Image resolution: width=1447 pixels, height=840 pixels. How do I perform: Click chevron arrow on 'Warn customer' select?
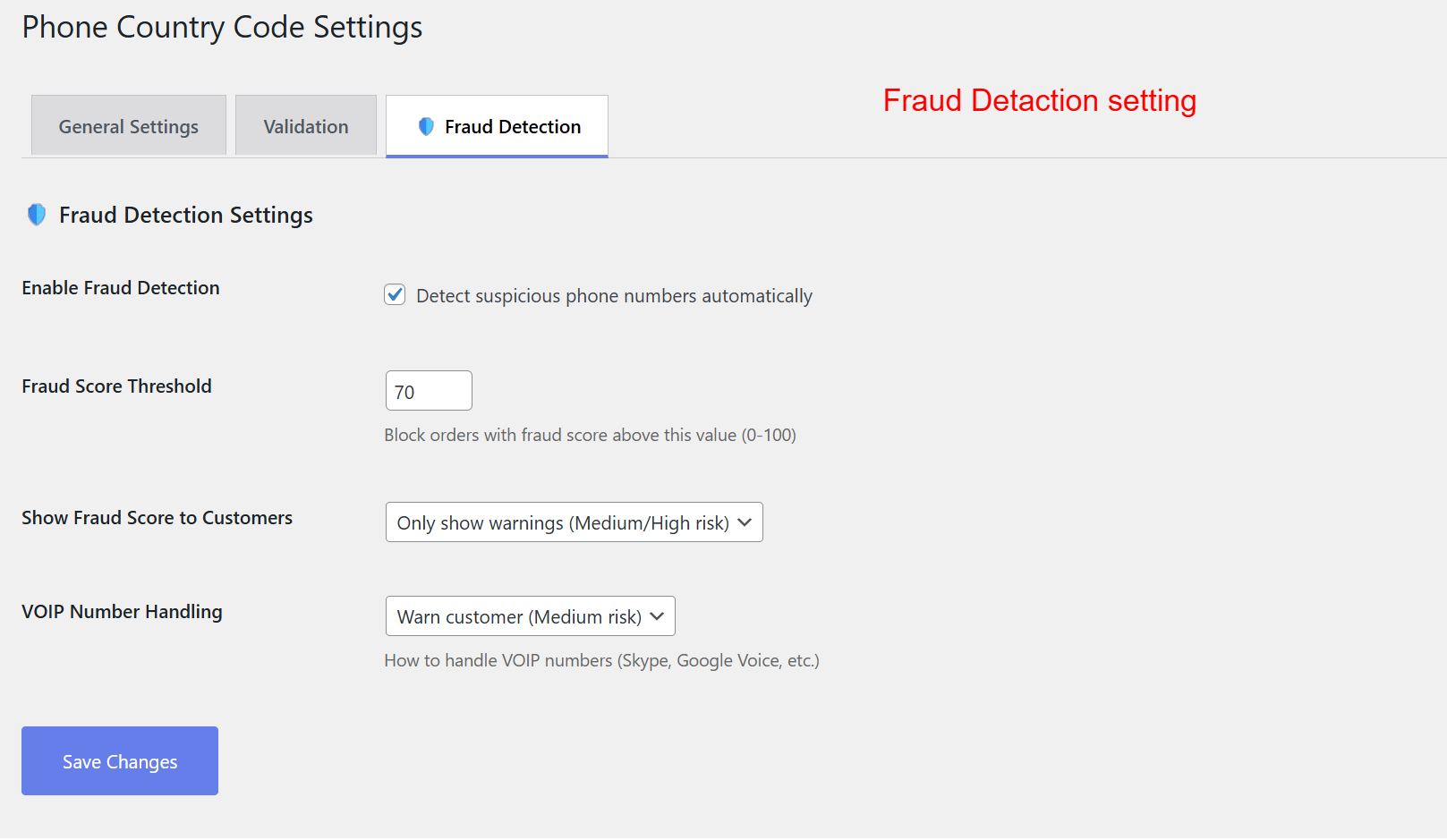(657, 616)
